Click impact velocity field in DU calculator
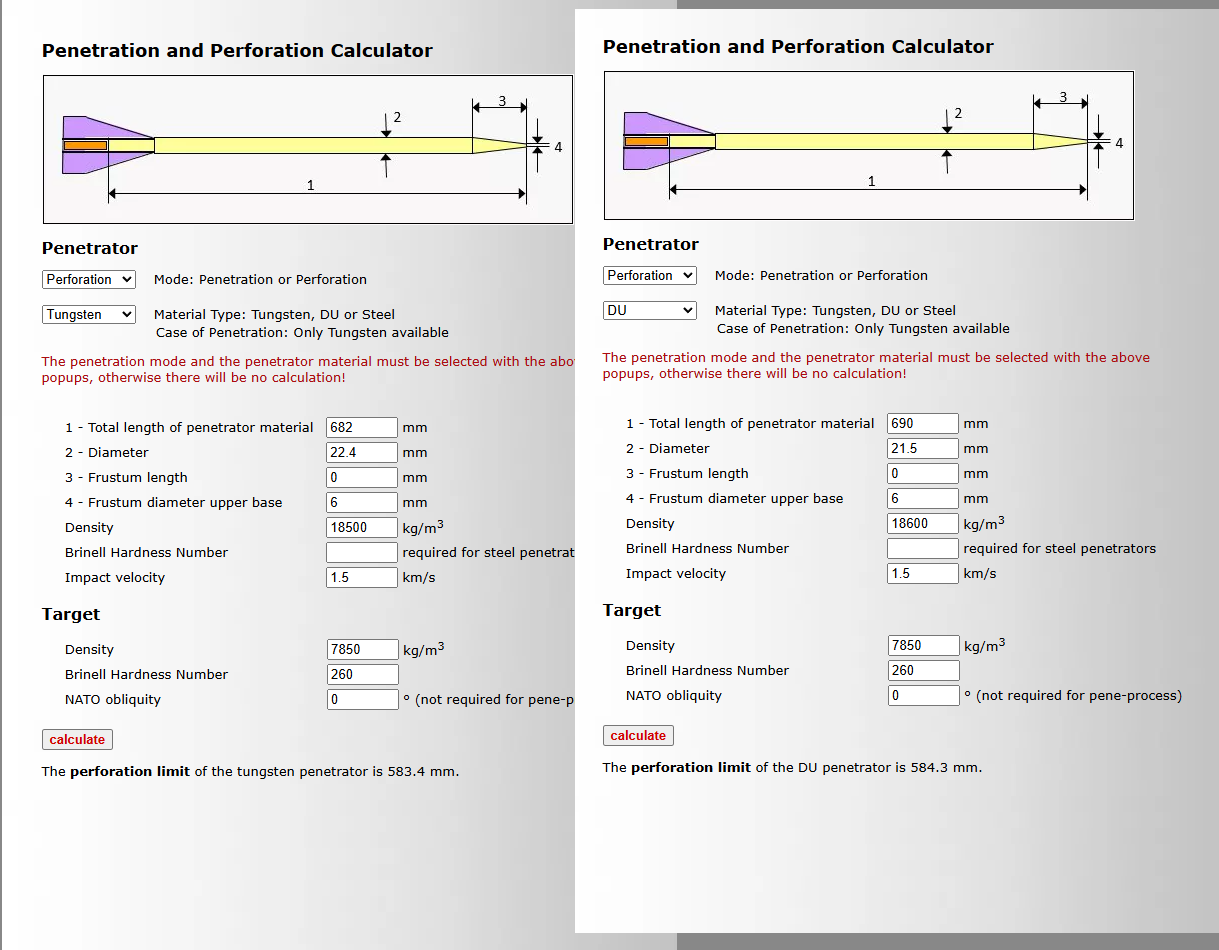The image size is (1219, 950). 923,573
